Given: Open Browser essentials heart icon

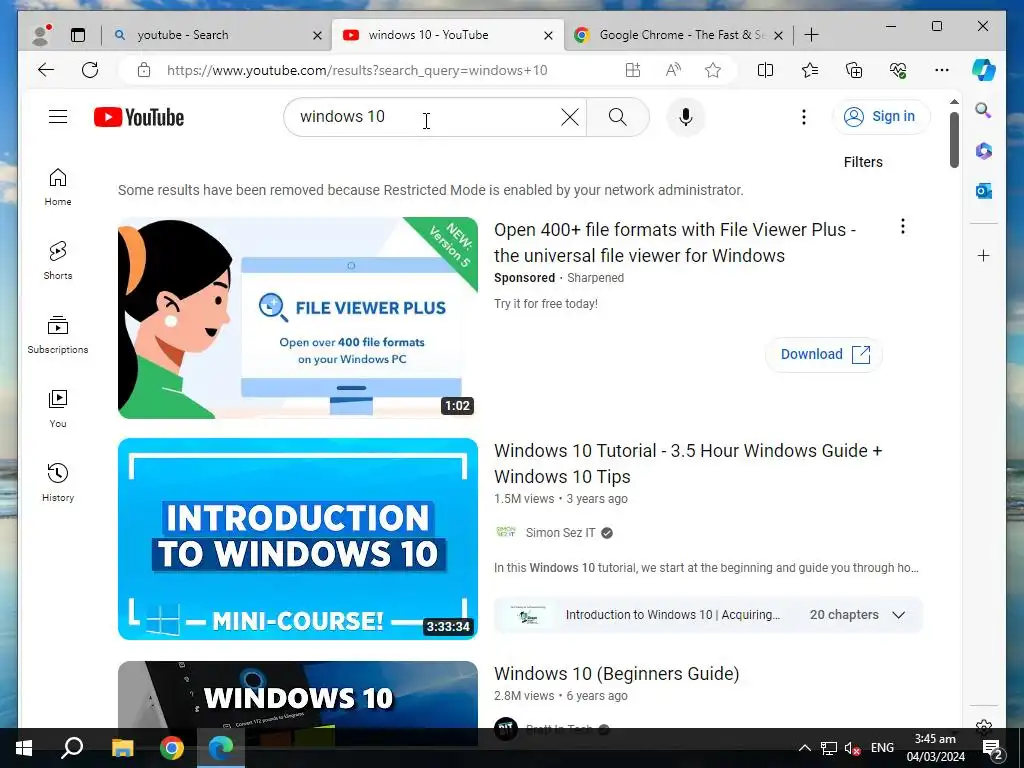Looking at the screenshot, I should (898, 70).
